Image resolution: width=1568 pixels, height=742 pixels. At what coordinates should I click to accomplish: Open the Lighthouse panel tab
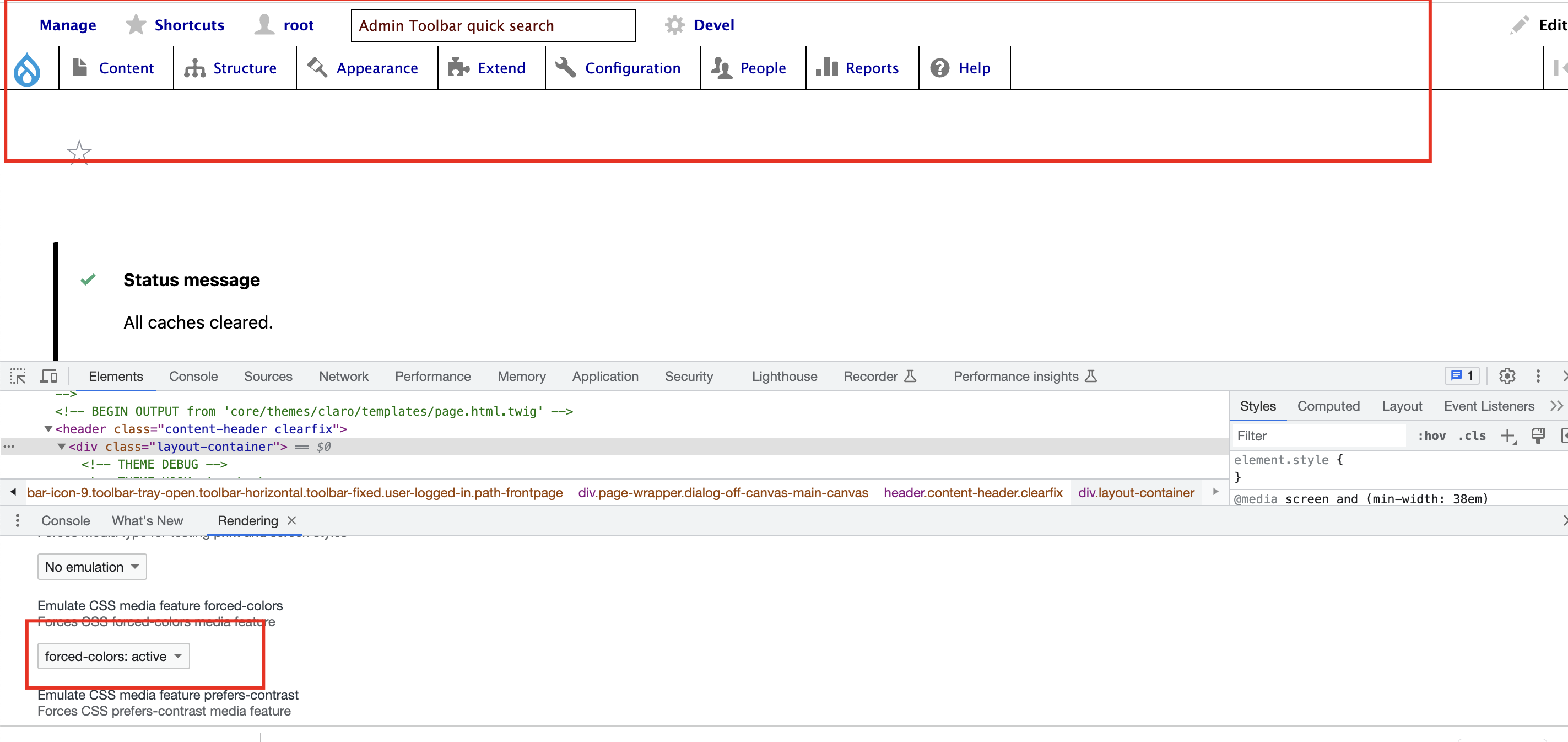784,376
